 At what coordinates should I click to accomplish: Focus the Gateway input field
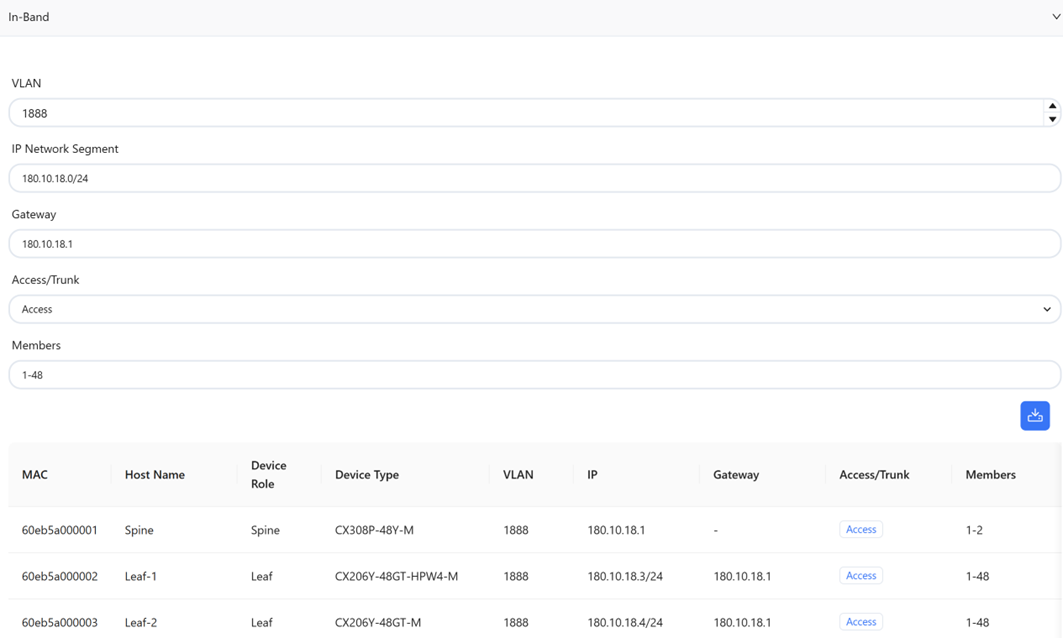534,244
